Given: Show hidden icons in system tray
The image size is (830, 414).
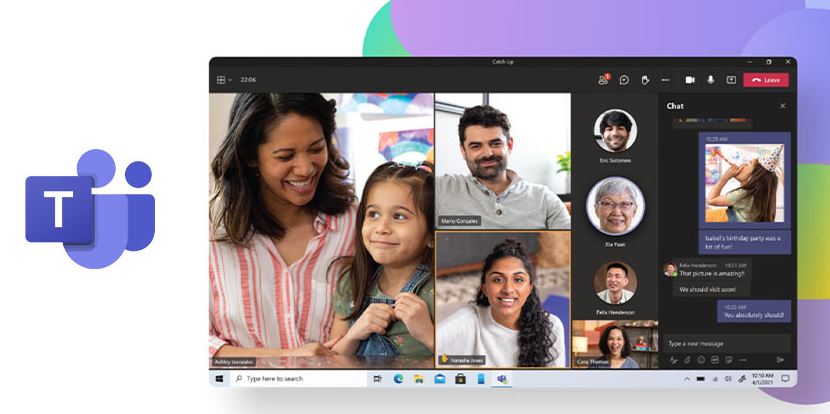Looking at the screenshot, I should pyautogui.click(x=687, y=379).
